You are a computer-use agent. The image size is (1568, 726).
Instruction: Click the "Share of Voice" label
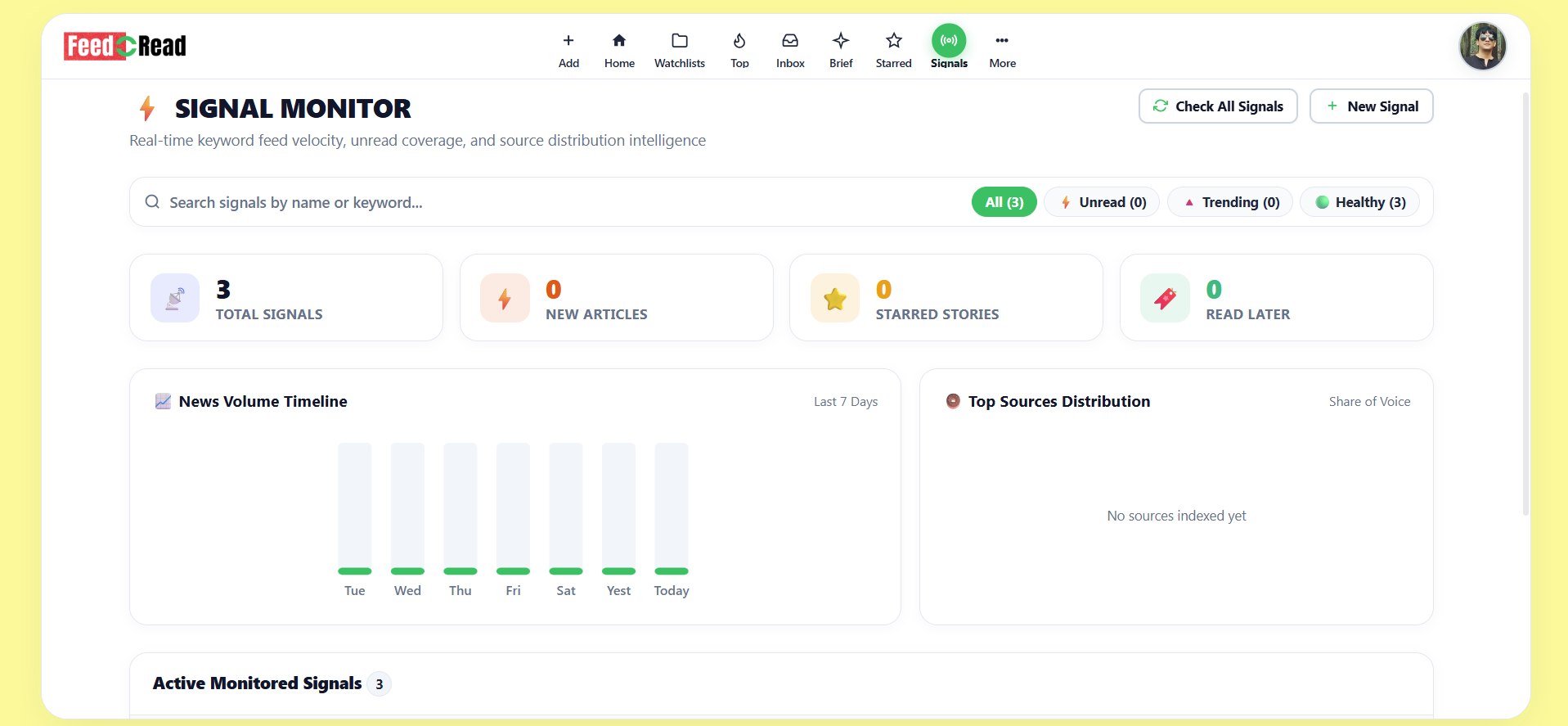[x=1370, y=402]
